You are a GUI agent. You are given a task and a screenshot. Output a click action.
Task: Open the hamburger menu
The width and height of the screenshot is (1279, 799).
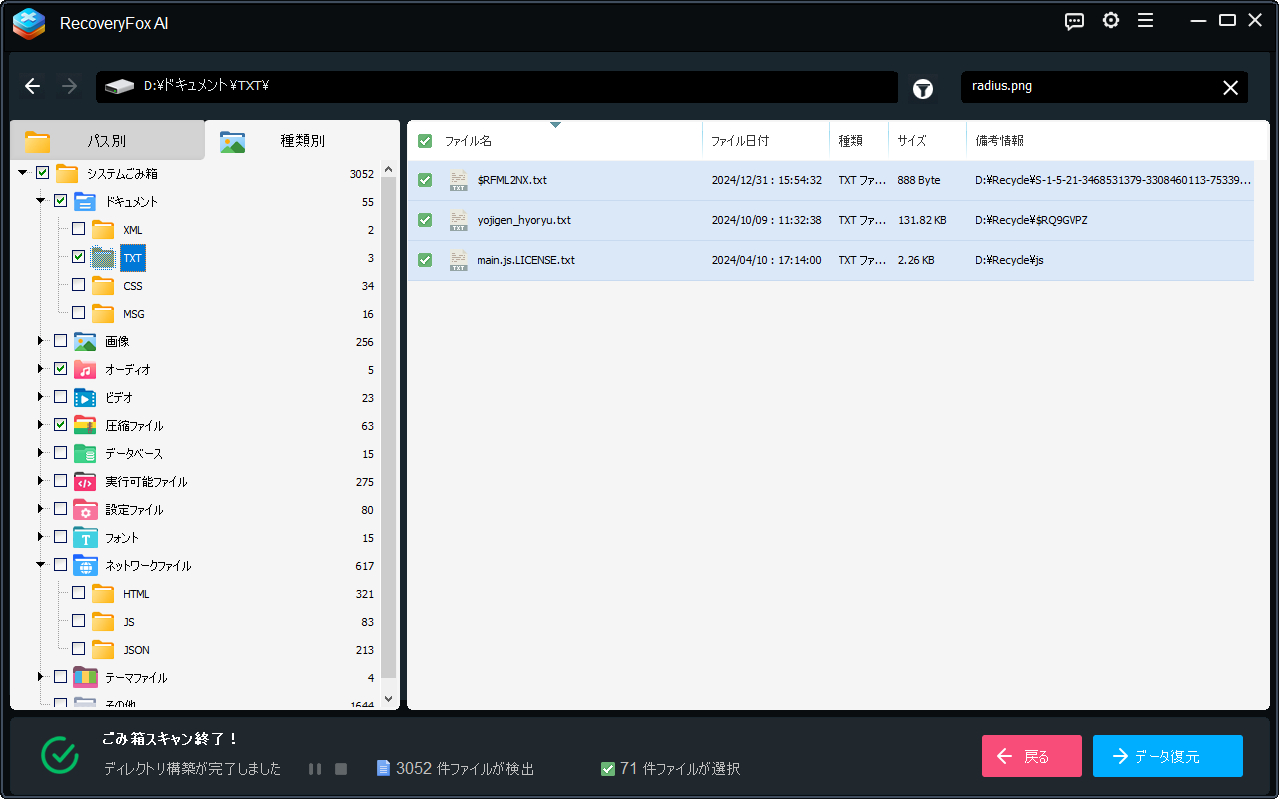(1146, 21)
